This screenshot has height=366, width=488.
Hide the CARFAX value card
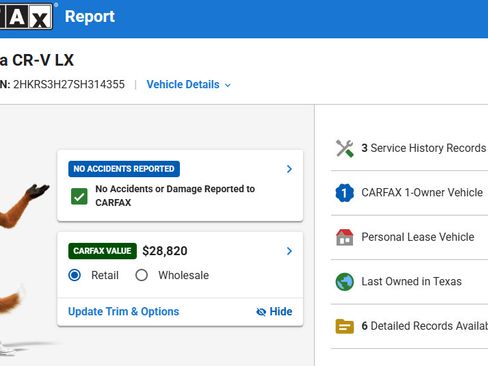pyautogui.click(x=274, y=312)
